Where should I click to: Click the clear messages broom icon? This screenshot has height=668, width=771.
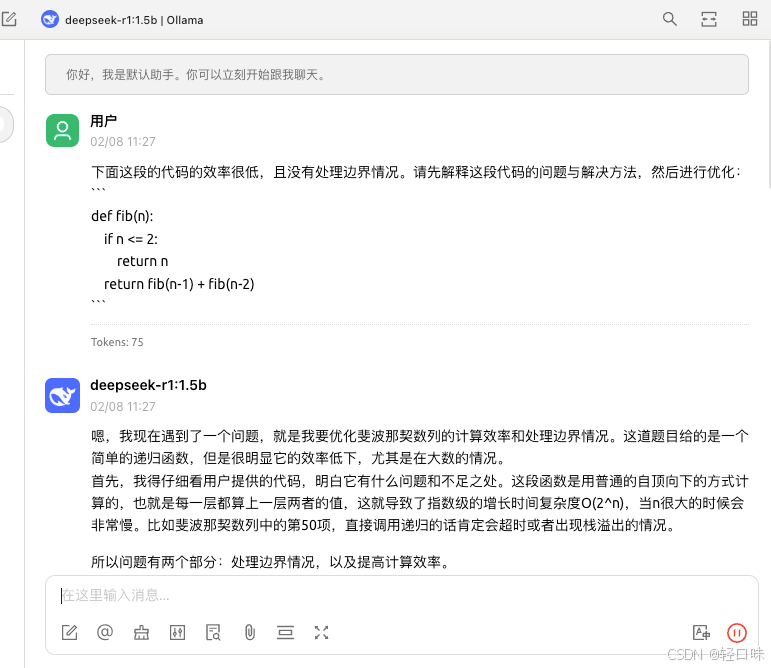(x=141, y=632)
